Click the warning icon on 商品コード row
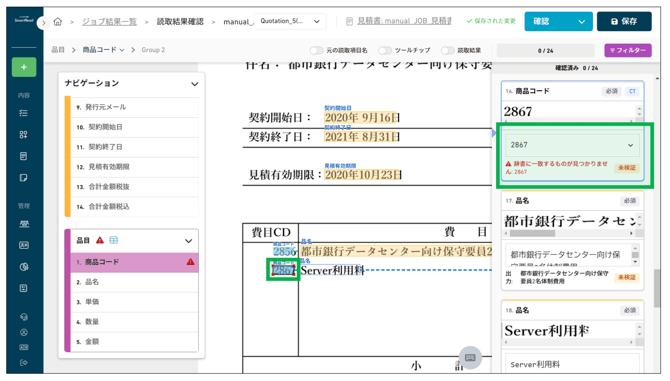The image size is (670, 381). (191, 261)
